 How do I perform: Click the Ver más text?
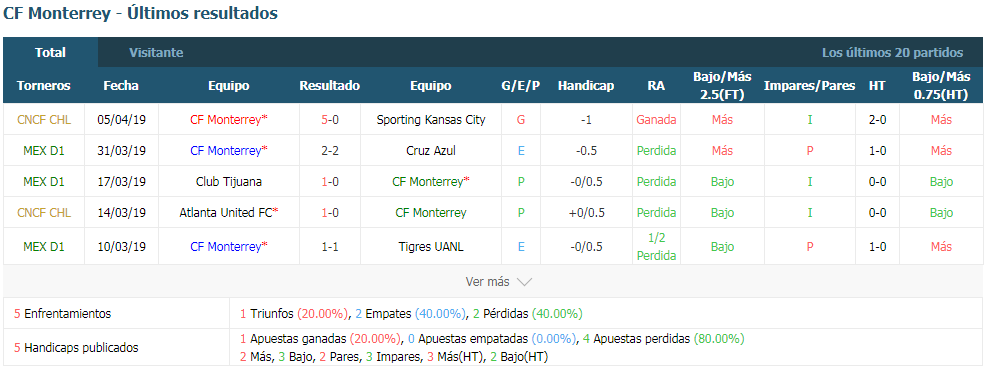(487, 282)
